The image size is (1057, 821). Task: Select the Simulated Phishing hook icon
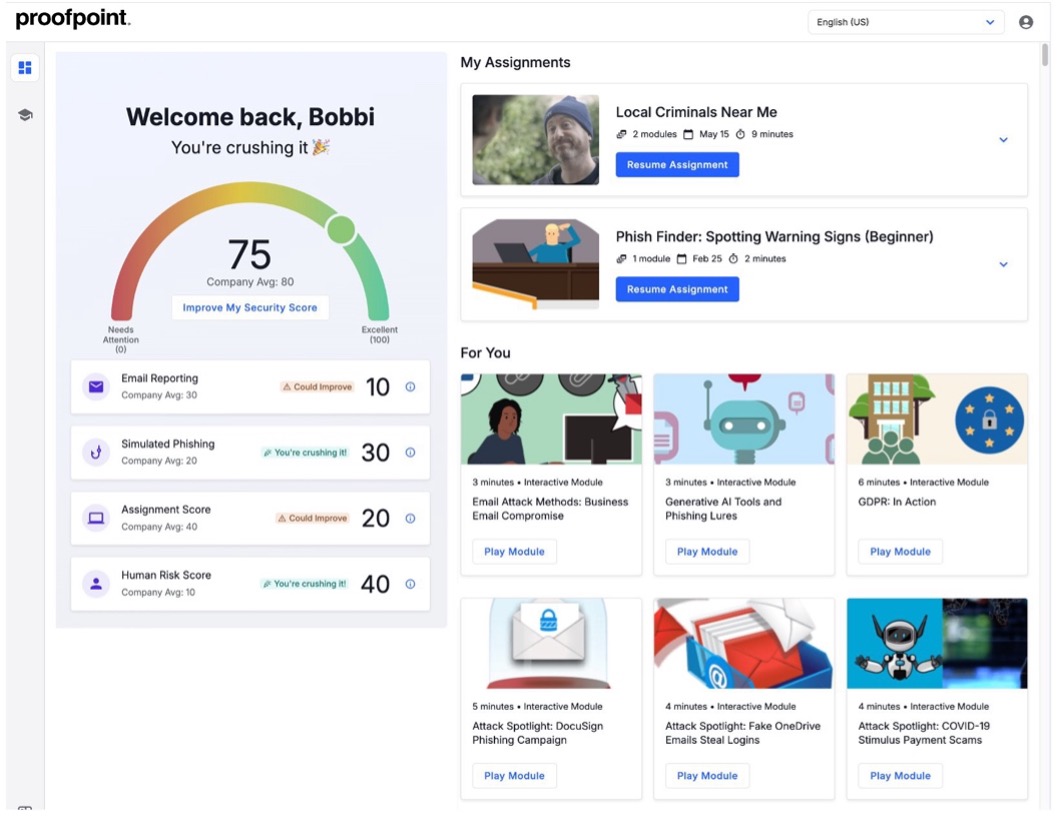95,452
